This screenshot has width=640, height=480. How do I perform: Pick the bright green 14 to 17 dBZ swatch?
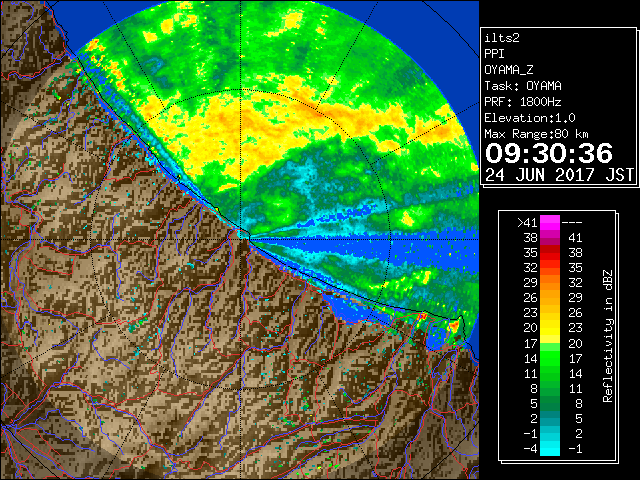[550, 358]
